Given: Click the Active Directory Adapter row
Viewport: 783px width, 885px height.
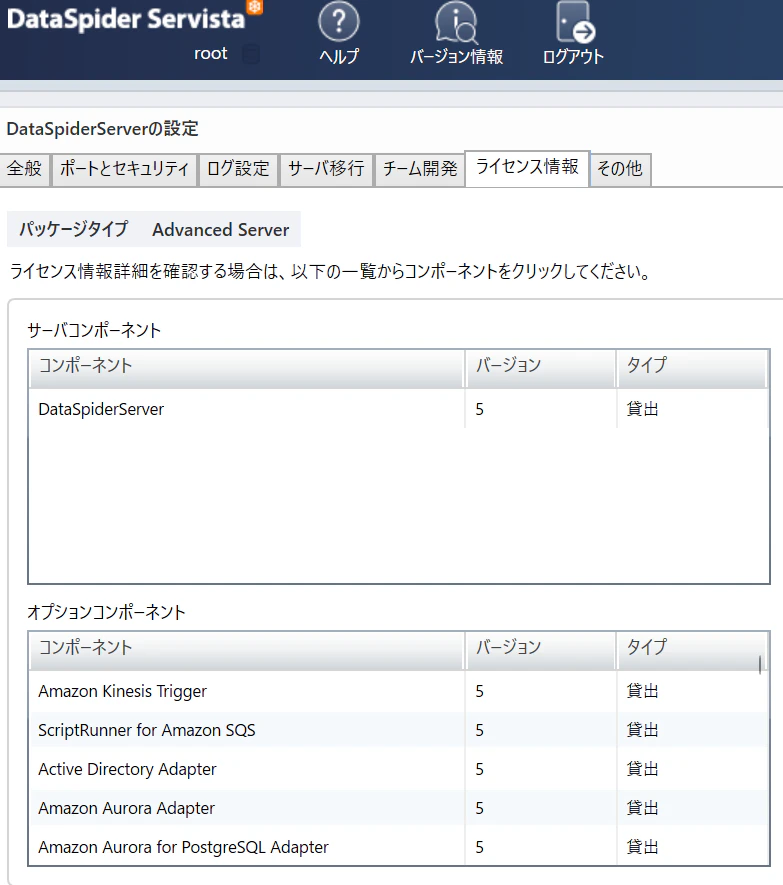Looking at the screenshot, I should [399, 769].
